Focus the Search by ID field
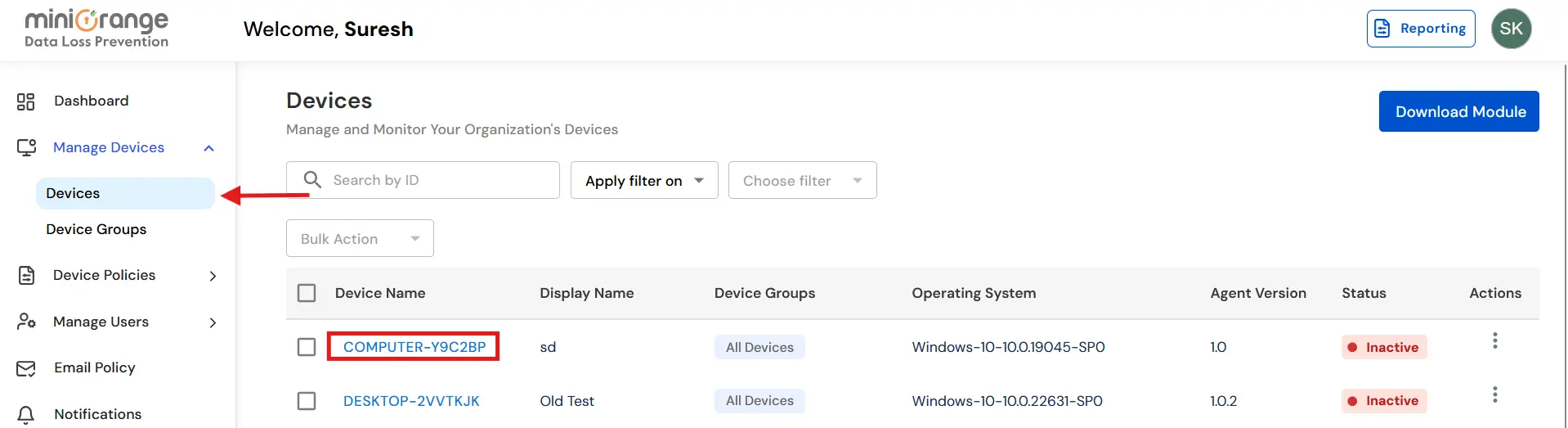 [x=423, y=180]
